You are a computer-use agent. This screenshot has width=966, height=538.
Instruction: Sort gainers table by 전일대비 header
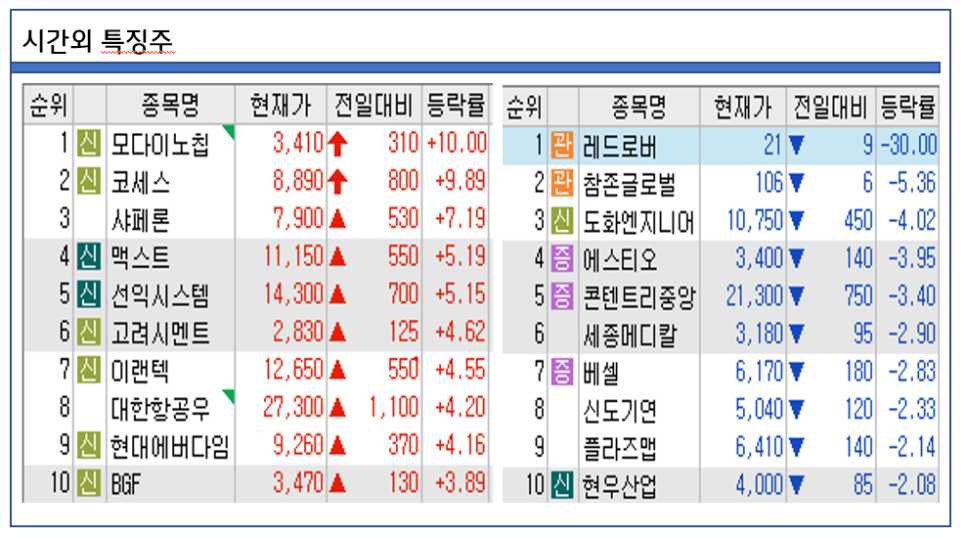tap(374, 105)
